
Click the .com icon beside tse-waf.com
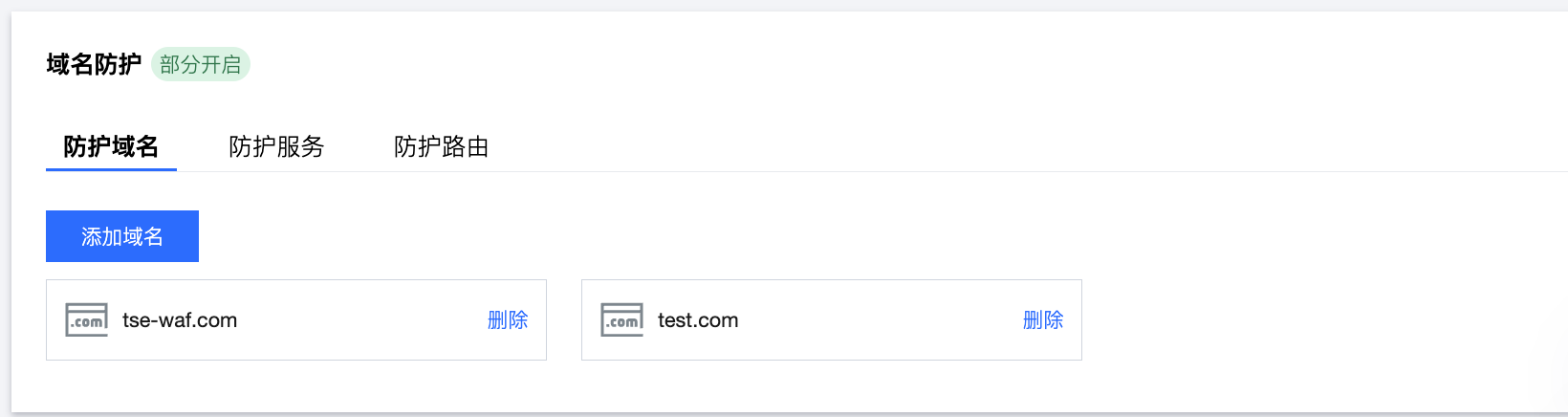click(86, 319)
